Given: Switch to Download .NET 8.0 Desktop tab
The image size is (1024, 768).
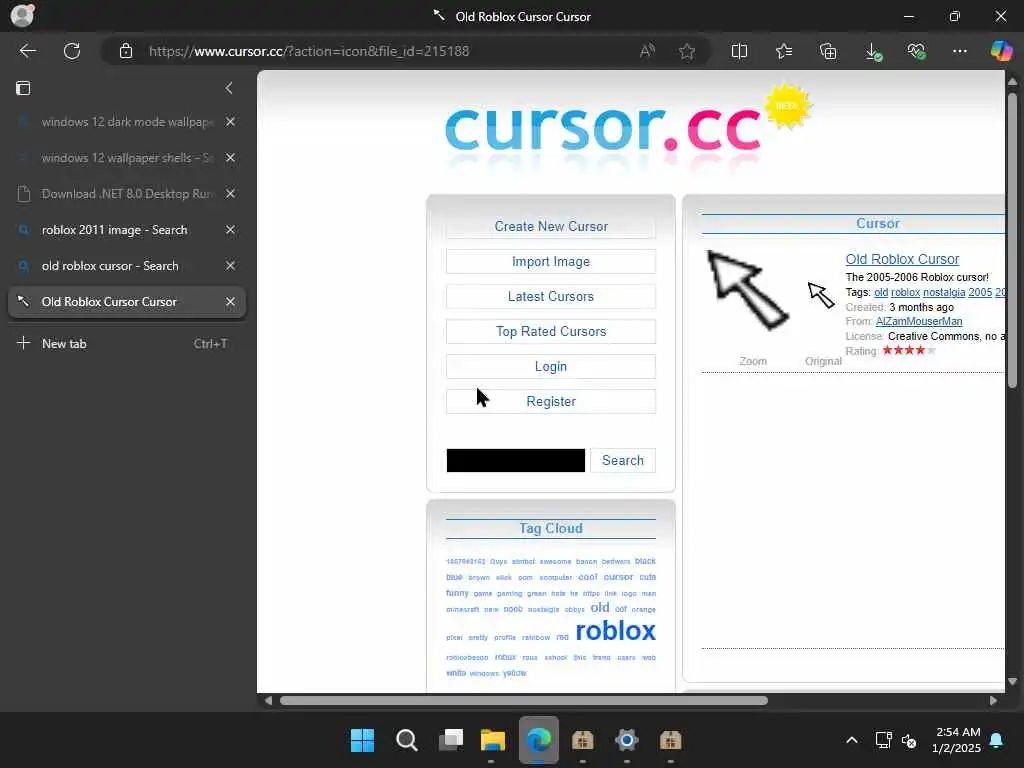Looking at the screenshot, I should [x=127, y=193].
